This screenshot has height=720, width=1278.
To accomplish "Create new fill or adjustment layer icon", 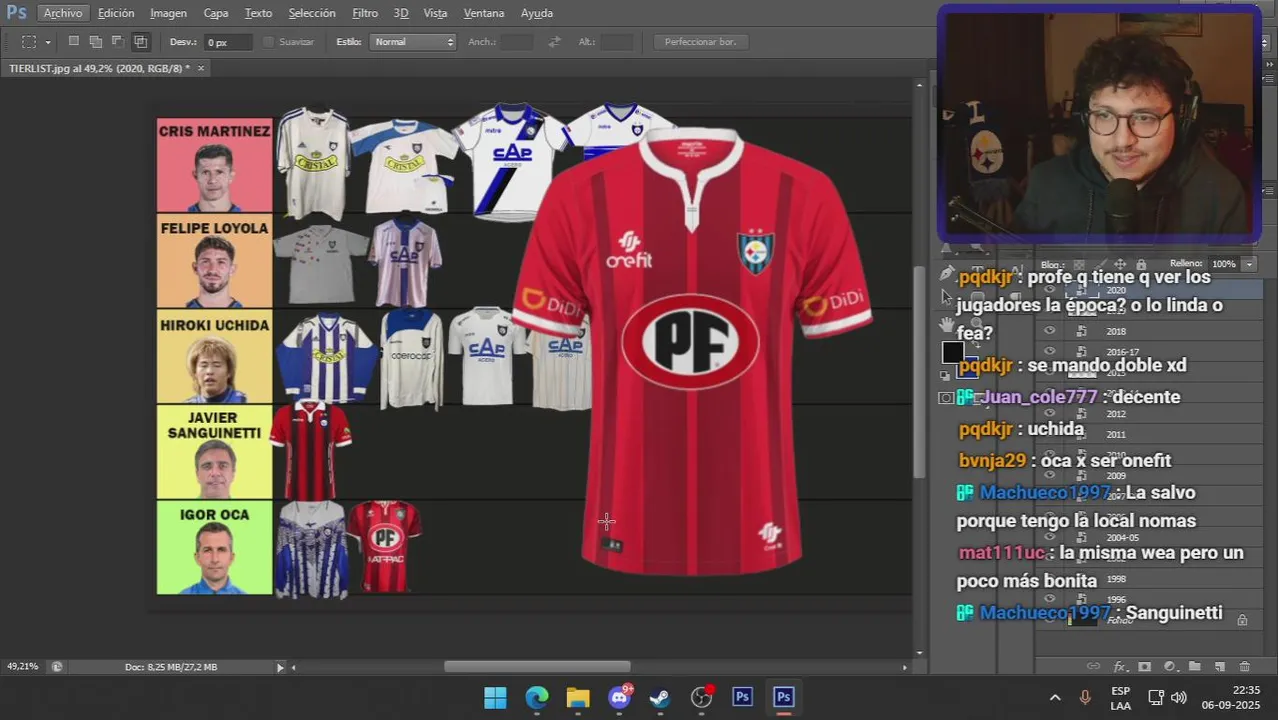I will point(1170,667).
